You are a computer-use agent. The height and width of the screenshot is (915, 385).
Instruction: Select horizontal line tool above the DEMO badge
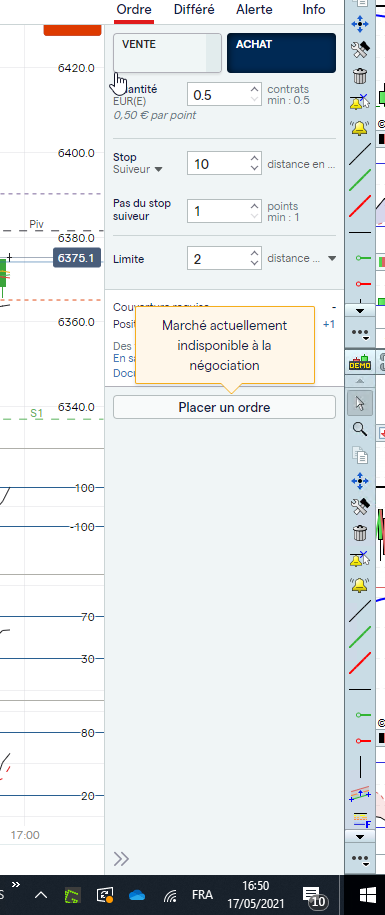(x=360, y=232)
